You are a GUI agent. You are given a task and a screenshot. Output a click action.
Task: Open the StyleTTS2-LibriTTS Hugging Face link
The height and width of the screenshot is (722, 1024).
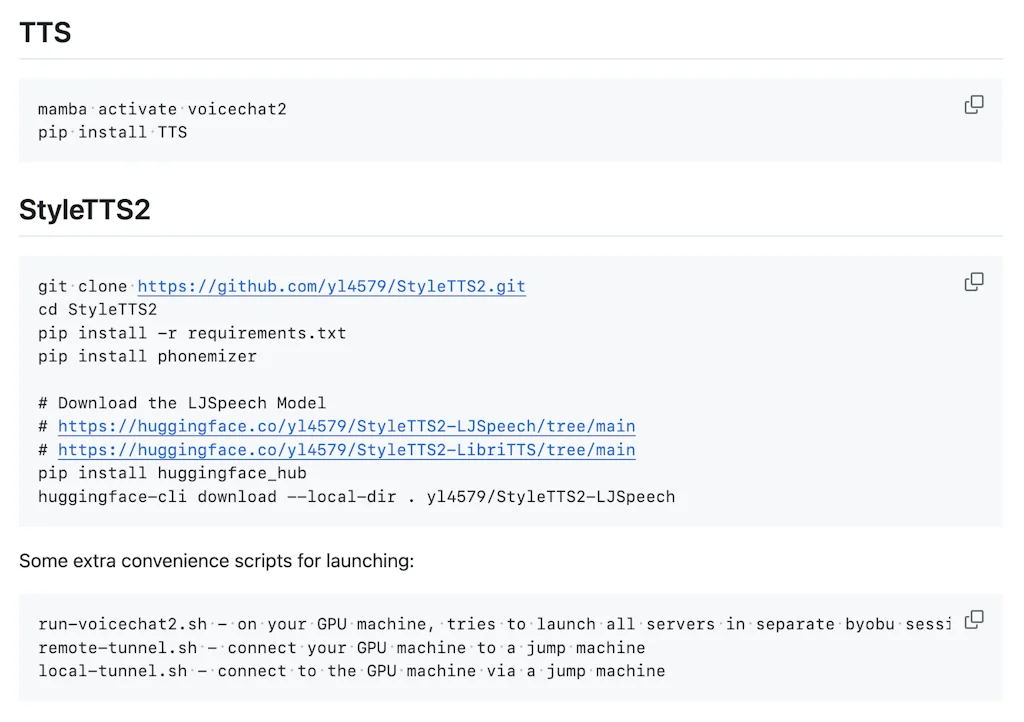pyautogui.click(x=346, y=450)
